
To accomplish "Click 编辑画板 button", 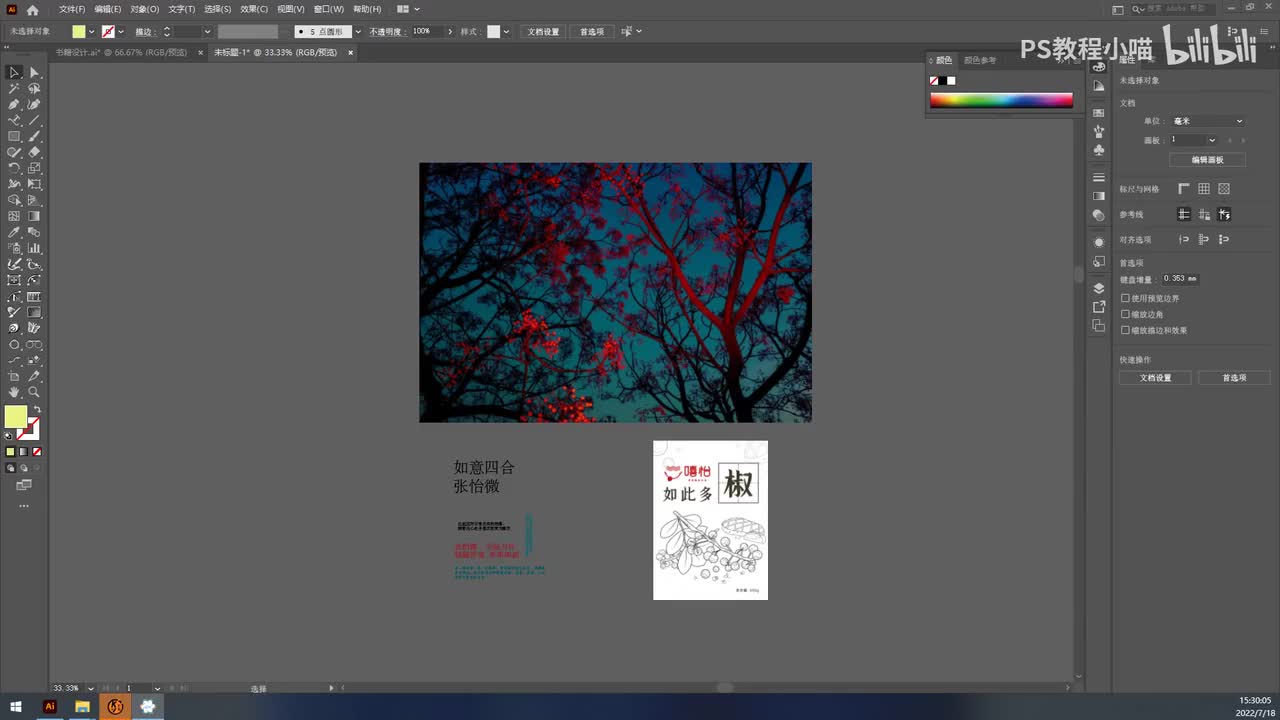I will (1207, 160).
